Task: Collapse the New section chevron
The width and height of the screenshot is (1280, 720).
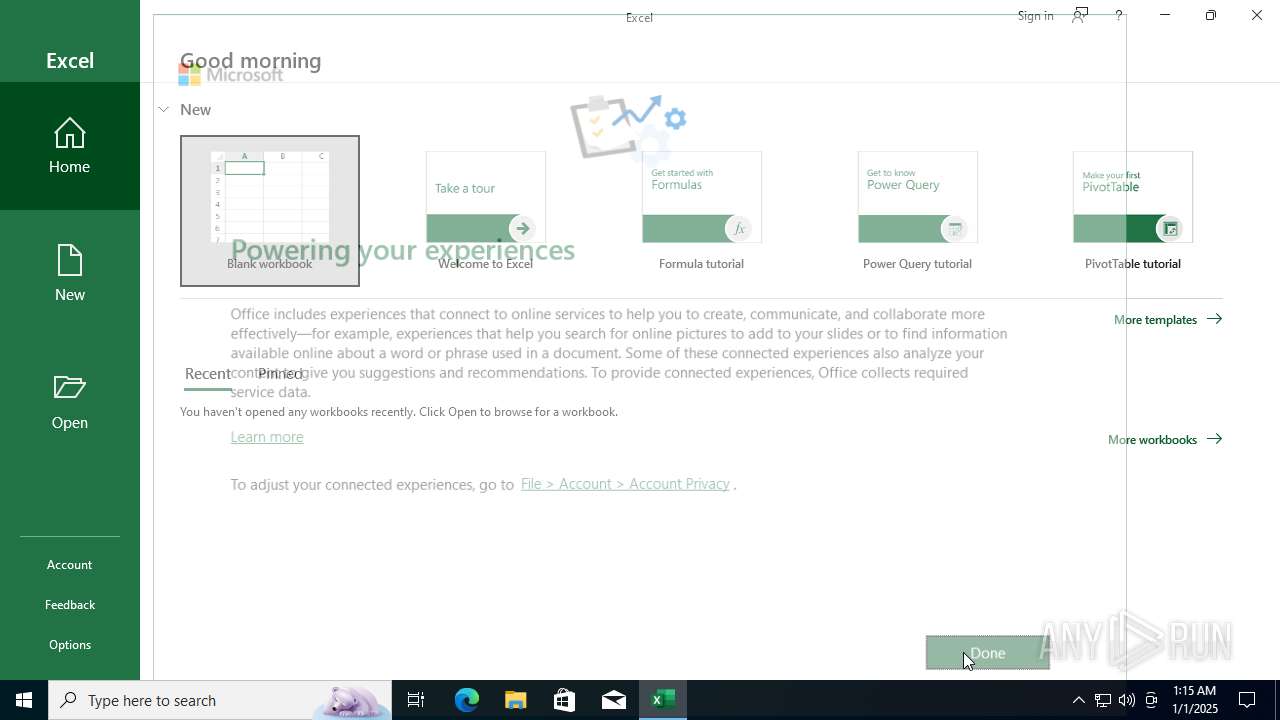Action: 164,109
